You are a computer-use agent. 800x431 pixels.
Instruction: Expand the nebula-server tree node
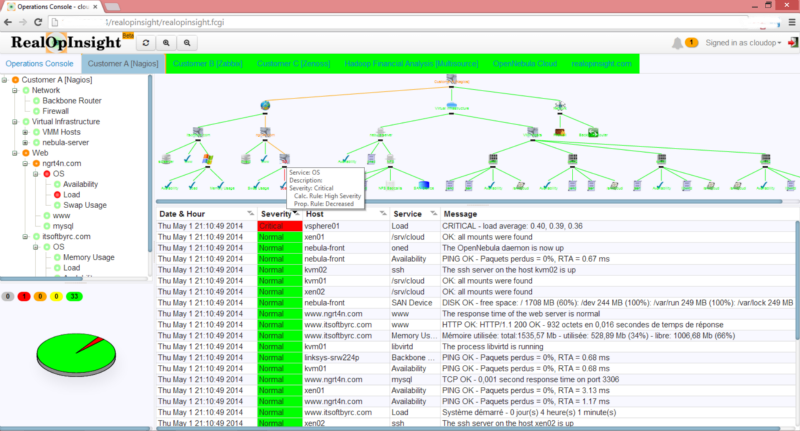[x=25, y=143]
